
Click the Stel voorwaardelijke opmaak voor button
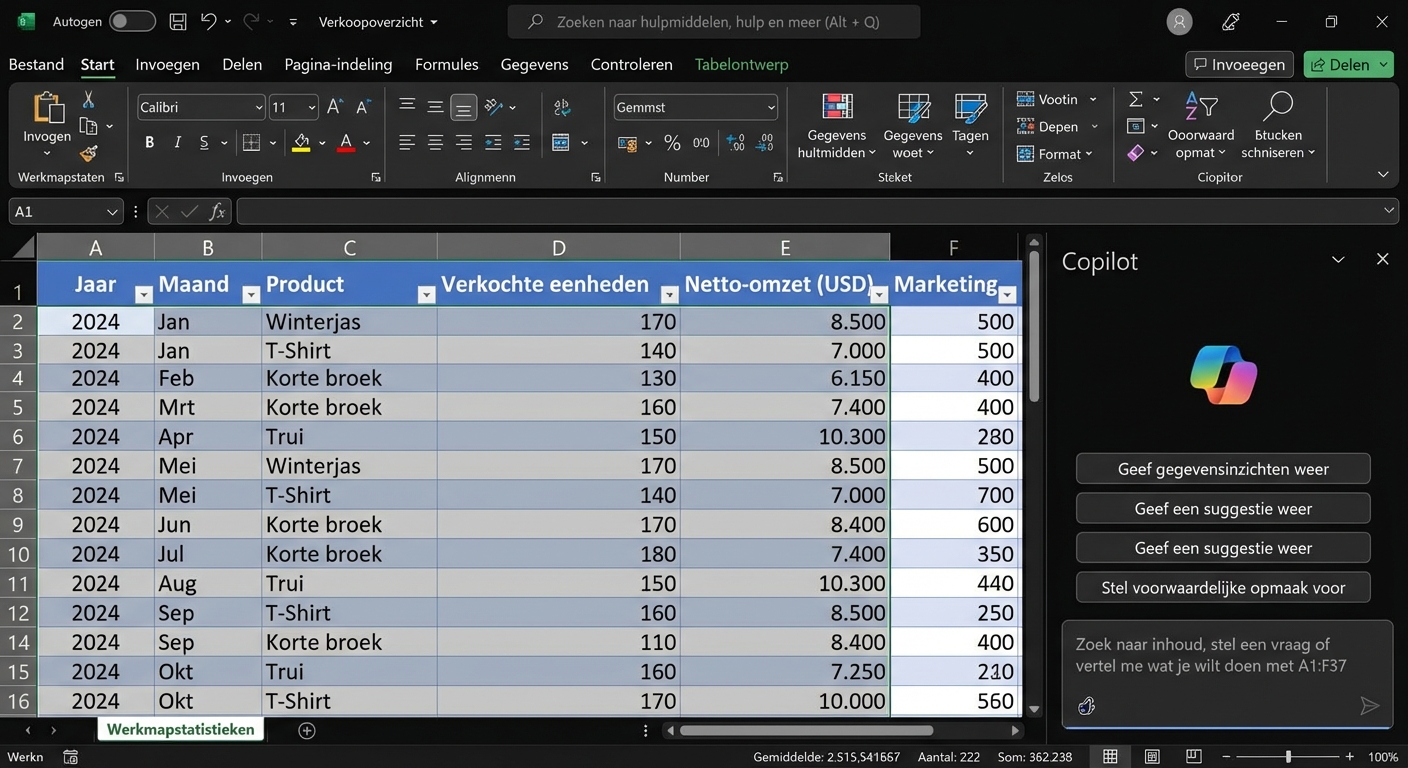click(x=1222, y=587)
